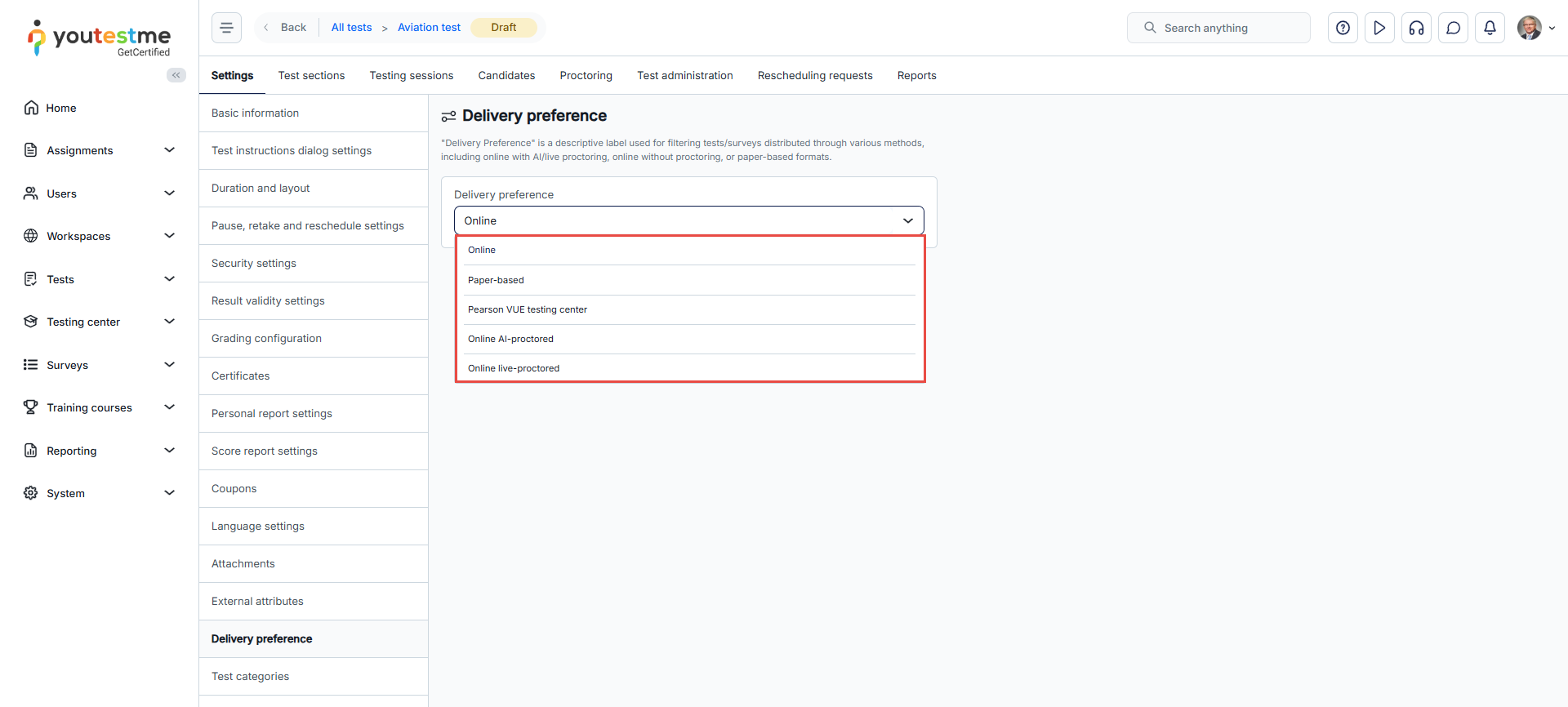Viewport: 1568px width, 707px height.
Task: Select Pearson VUE testing center option
Action: [x=690, y=309]
